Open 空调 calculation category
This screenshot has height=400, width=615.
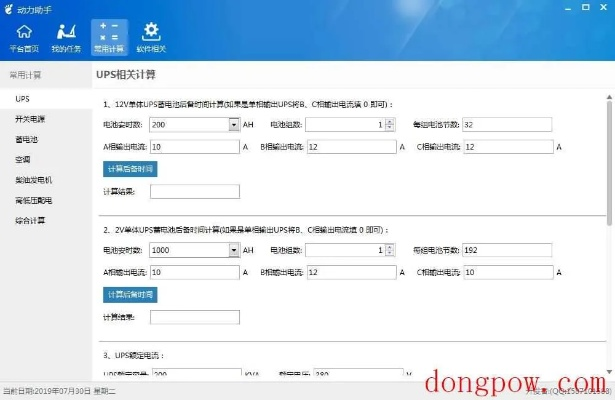tap(22, 159)
